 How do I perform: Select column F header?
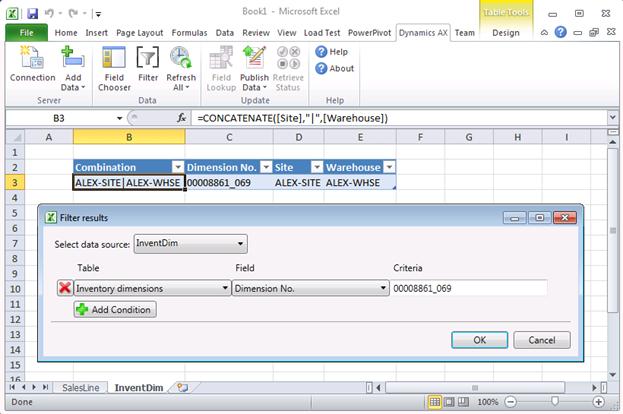[x=420, y=137]
